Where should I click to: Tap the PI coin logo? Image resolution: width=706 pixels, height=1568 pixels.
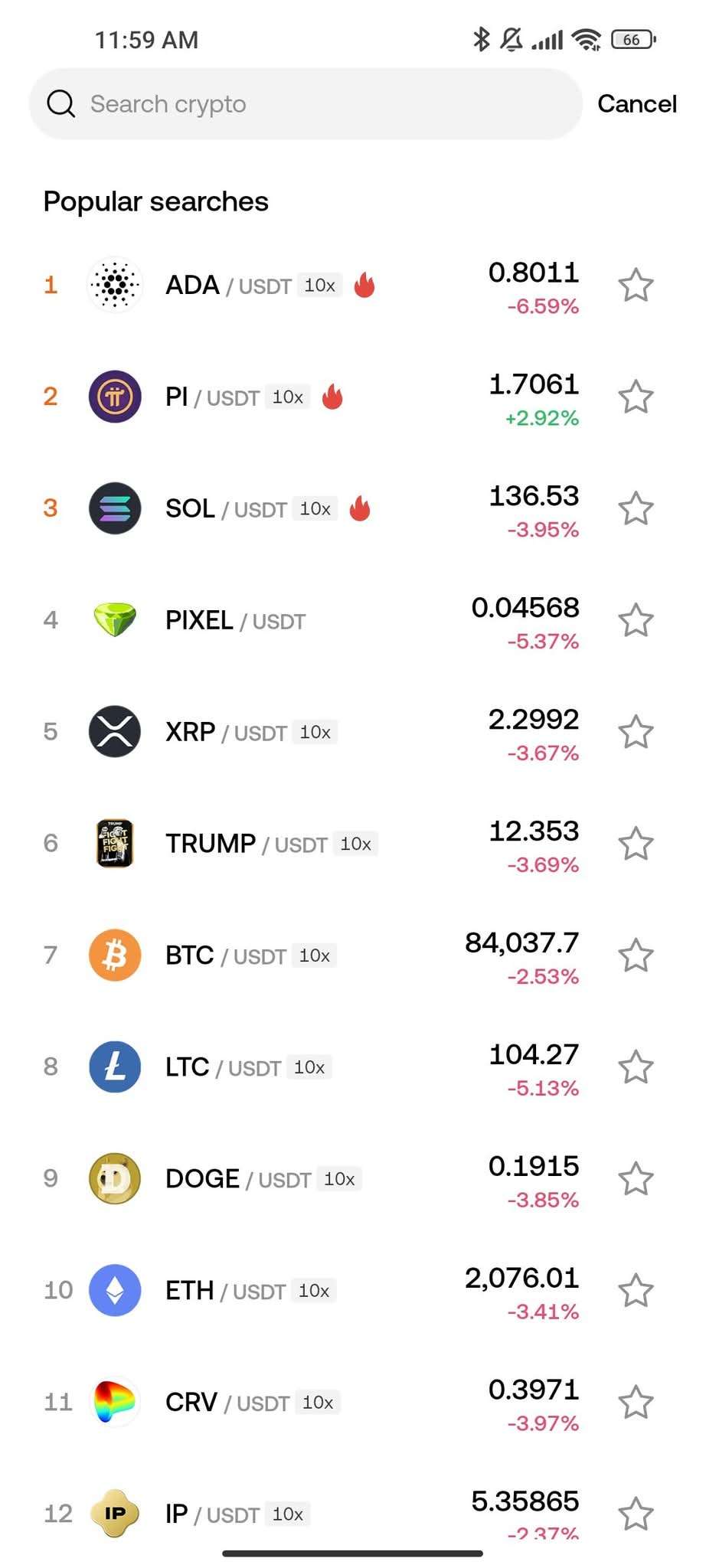(115, 397)
